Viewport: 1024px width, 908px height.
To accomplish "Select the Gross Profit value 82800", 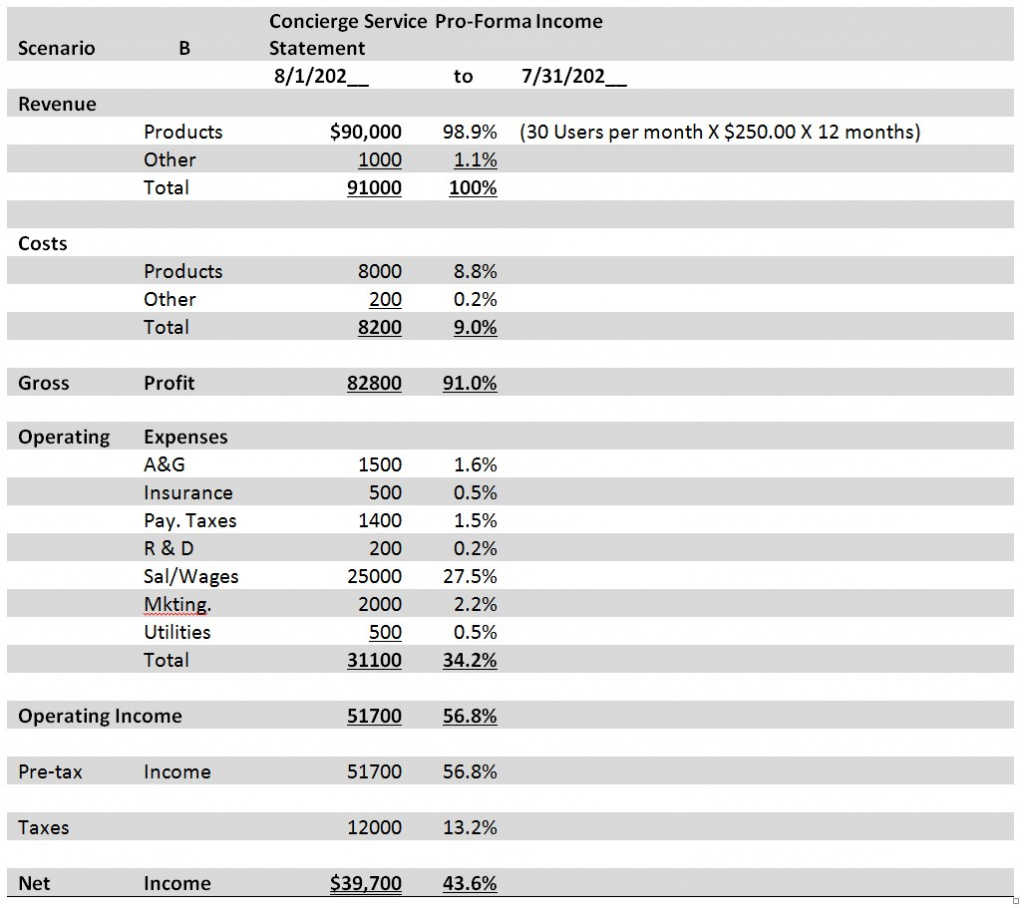I will point(374,383).
